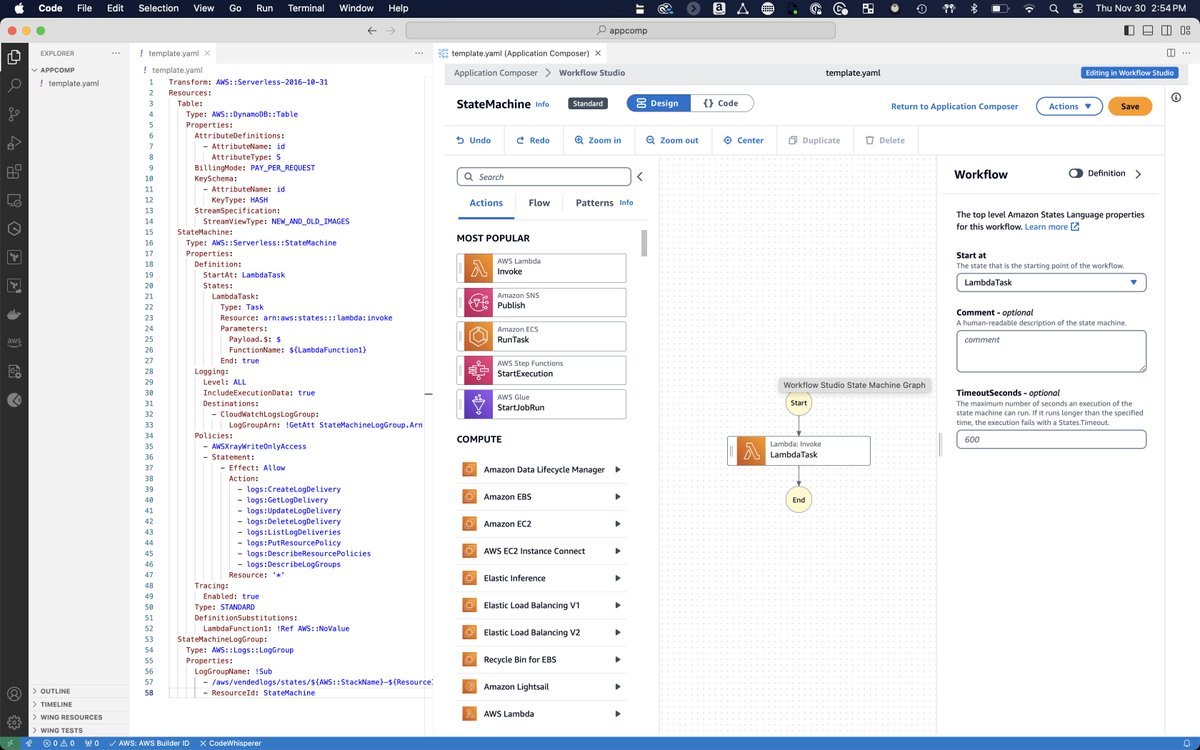Expand the Amazon EBS action group
Image resolution: width=1200 pixels, height=750 pixels.
(617, 496)
